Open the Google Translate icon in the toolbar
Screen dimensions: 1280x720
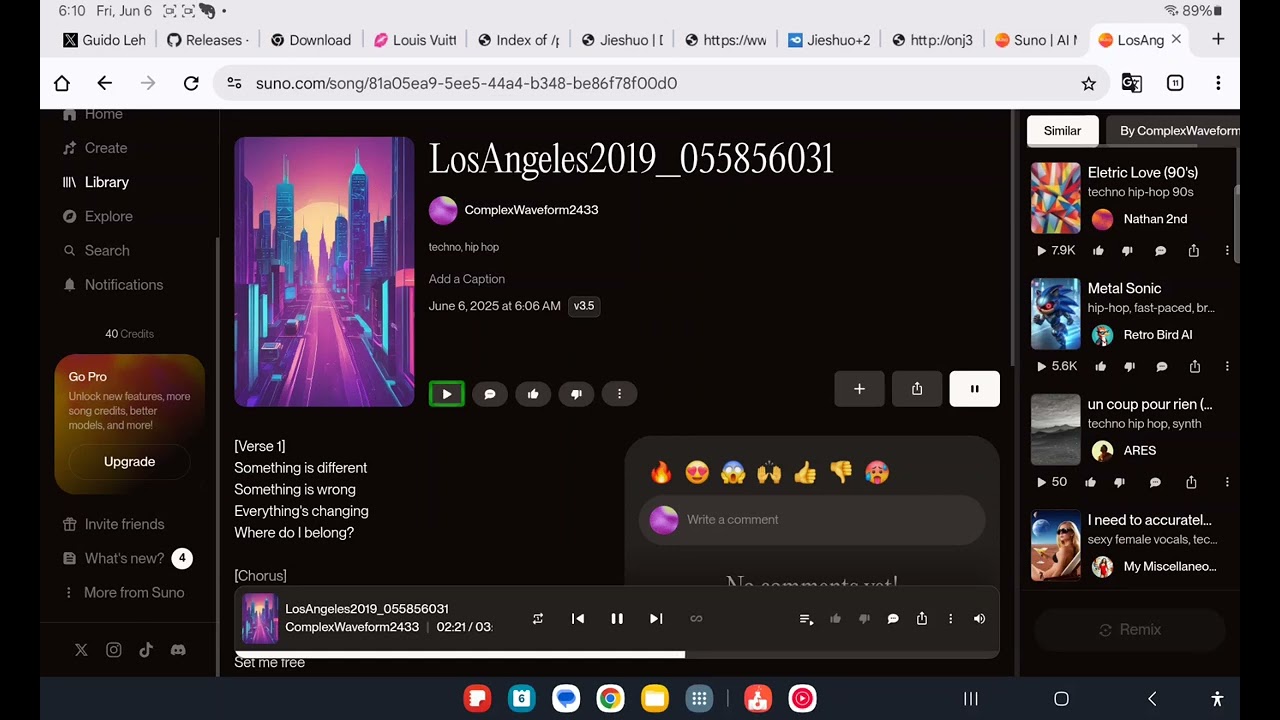pos(1132,83)
